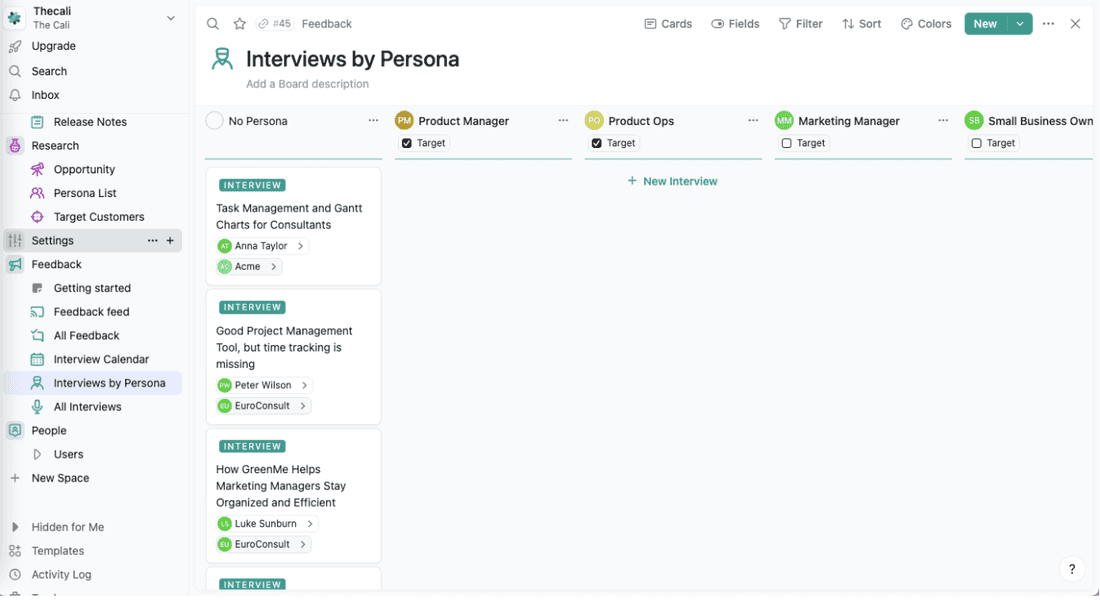The height and width of the screenshot is (600, 1100).
Task: Click New Interview in Product Ops column
Action: (x=672, y=181)
